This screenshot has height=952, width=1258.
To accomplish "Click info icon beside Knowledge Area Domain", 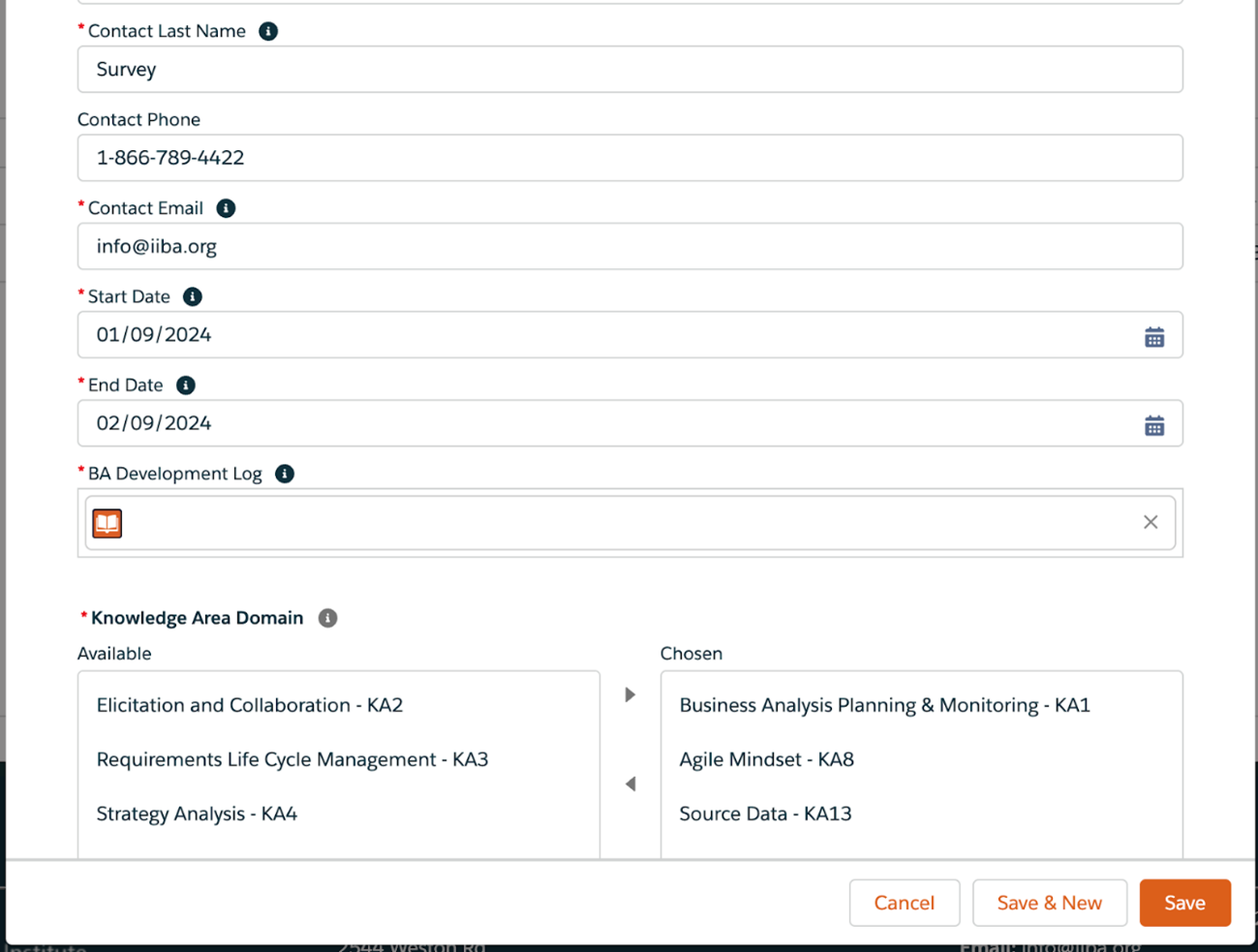I will 328,618.
